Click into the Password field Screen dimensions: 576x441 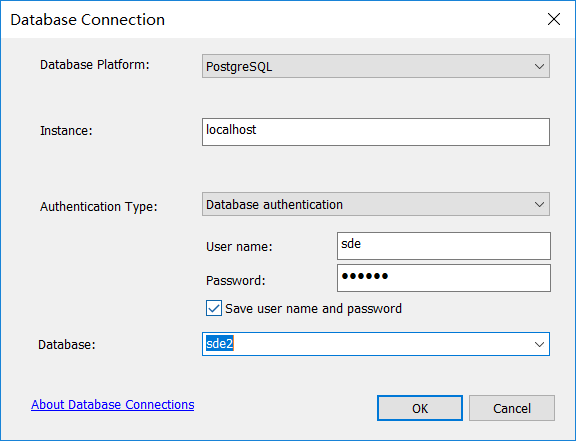pos(444,278)
